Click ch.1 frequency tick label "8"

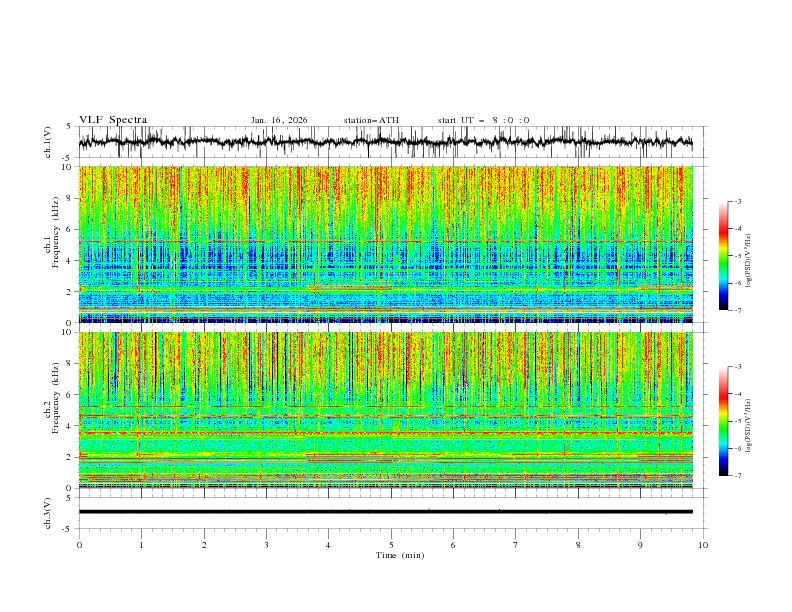[71, 198]
